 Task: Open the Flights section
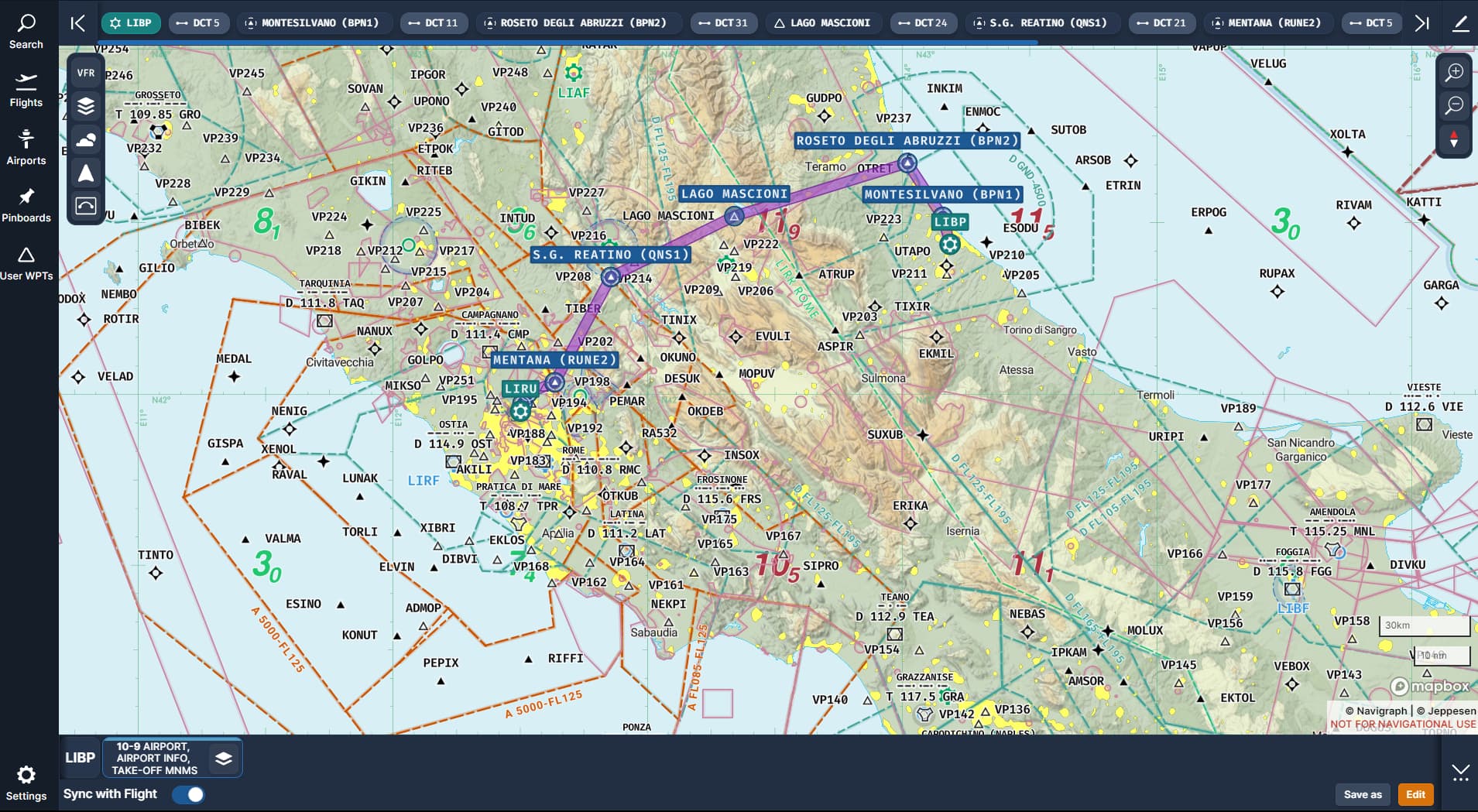pyautogui.click(x=26, y=90)
